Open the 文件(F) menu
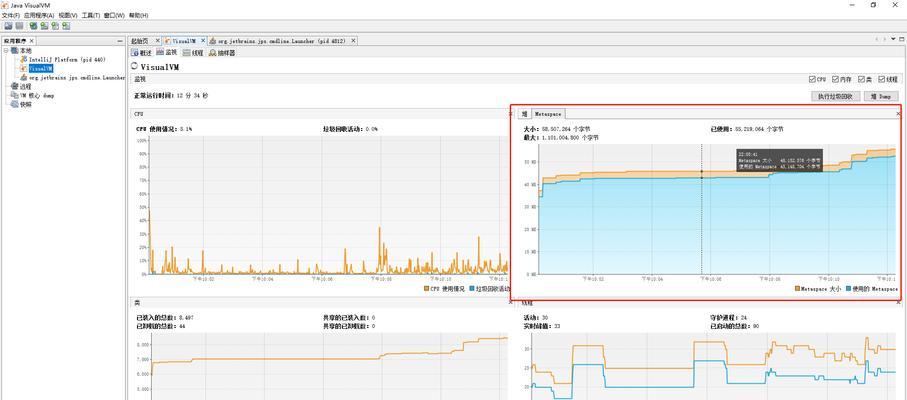 11,15
